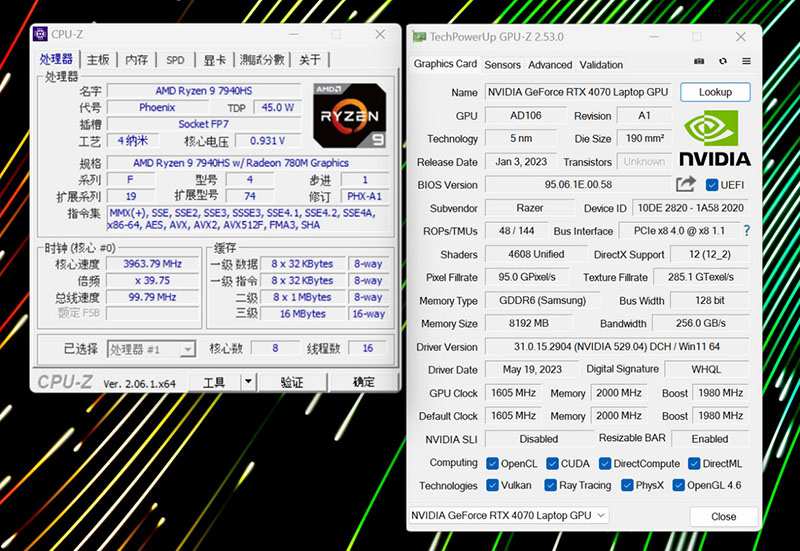The height and width of the screenshot is (551, 800).
Task: Click the Subvendor Razer value
Action: [x=530, y=208]
